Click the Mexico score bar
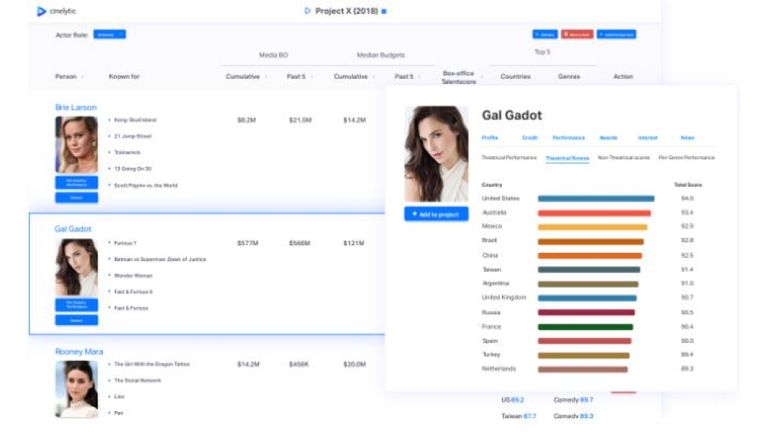768x432 pixels. pos(592,227)
